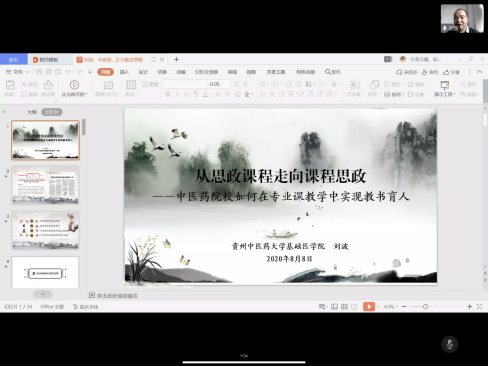
Task: Mute microphone in meeting overlay
Action: (449, 344)
